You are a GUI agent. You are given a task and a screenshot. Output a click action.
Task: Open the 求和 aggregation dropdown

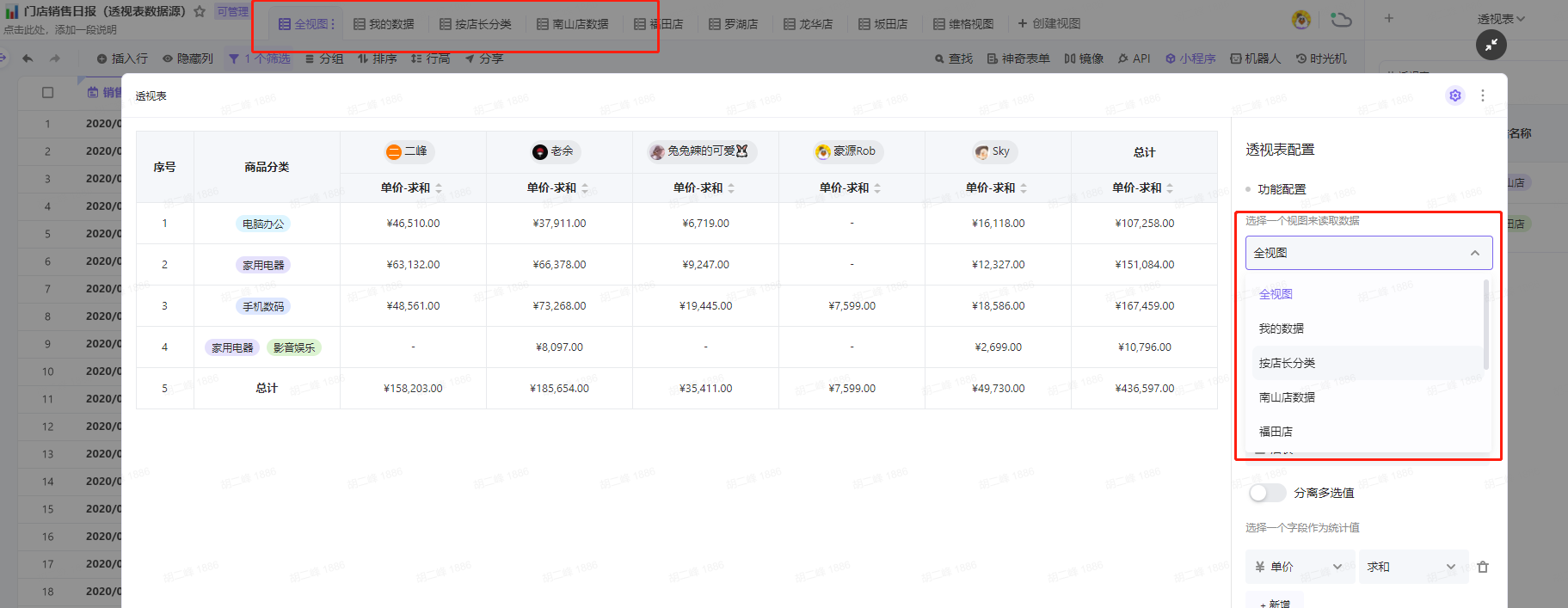click(1411, 567)
